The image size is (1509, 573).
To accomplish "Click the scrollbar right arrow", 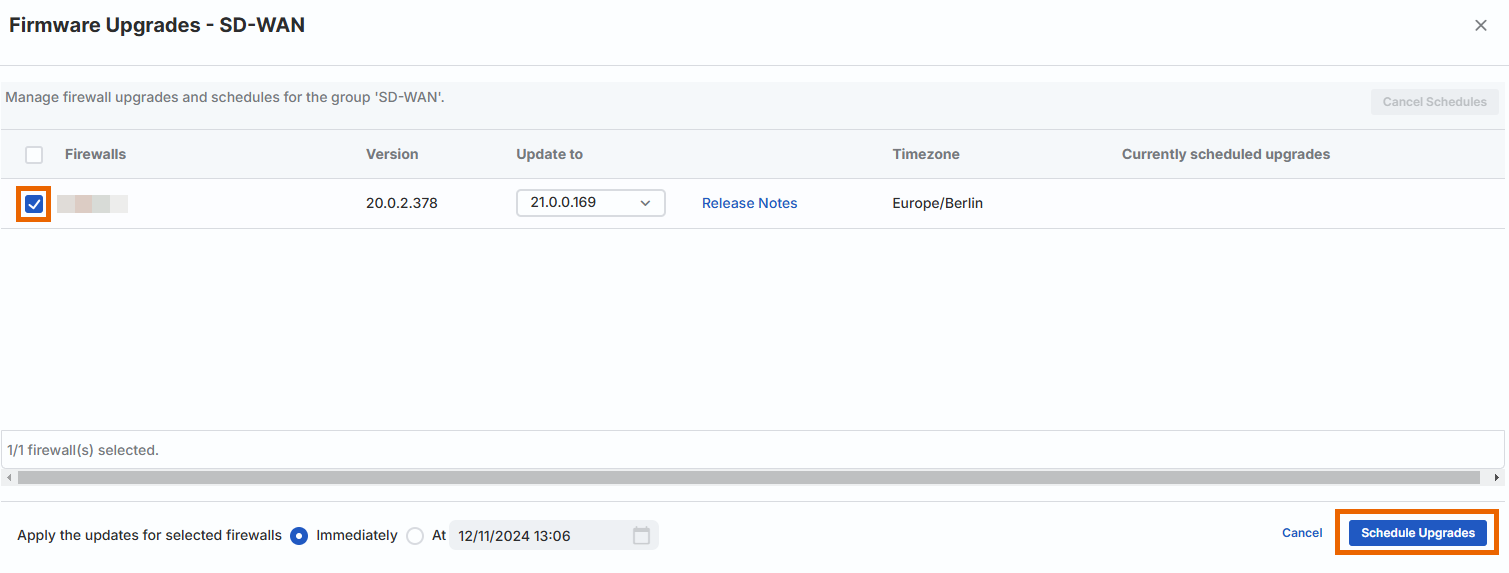I will pos(1497,478).
